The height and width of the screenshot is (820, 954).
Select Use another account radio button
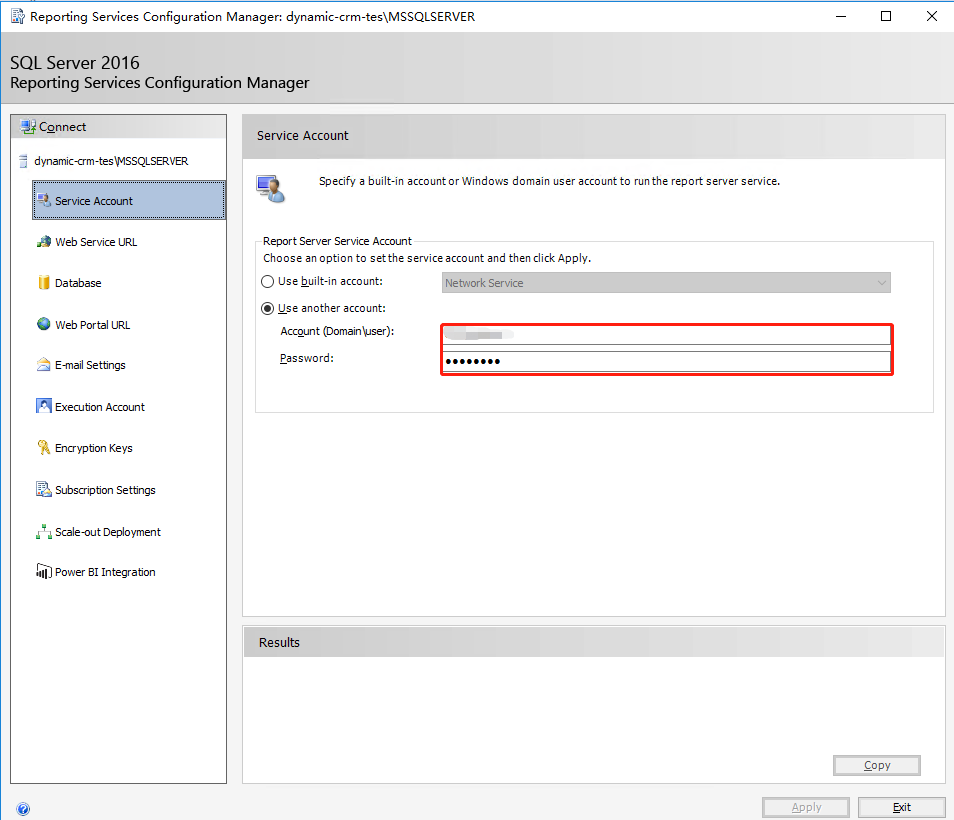(267, 308)
